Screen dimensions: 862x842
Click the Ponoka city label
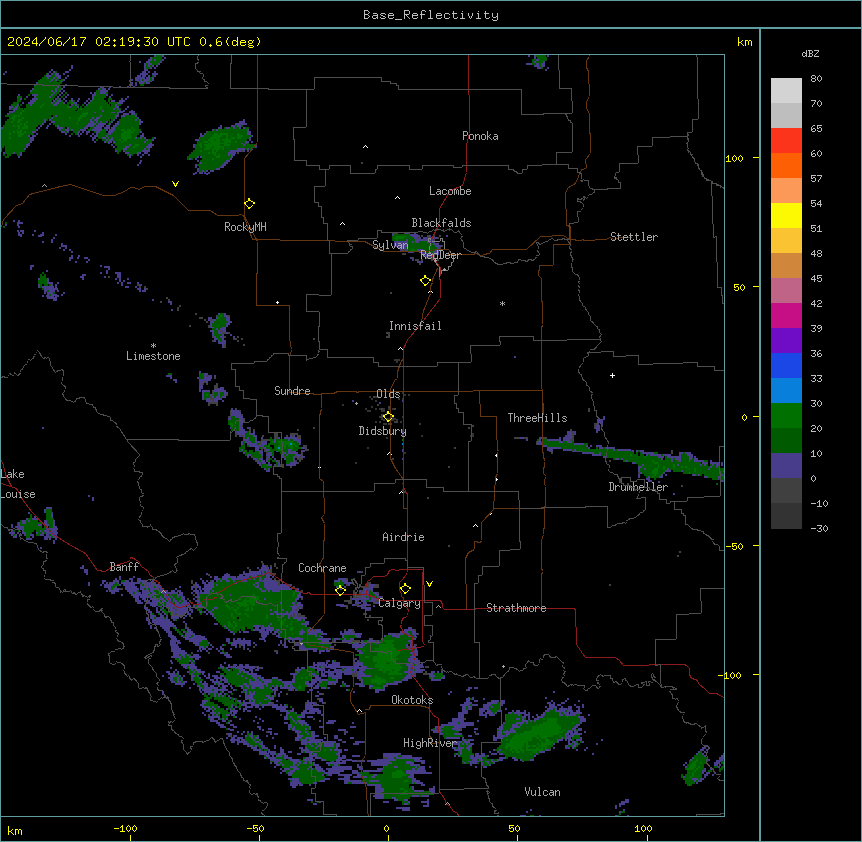pyautogui.click(x=480, y=136)
